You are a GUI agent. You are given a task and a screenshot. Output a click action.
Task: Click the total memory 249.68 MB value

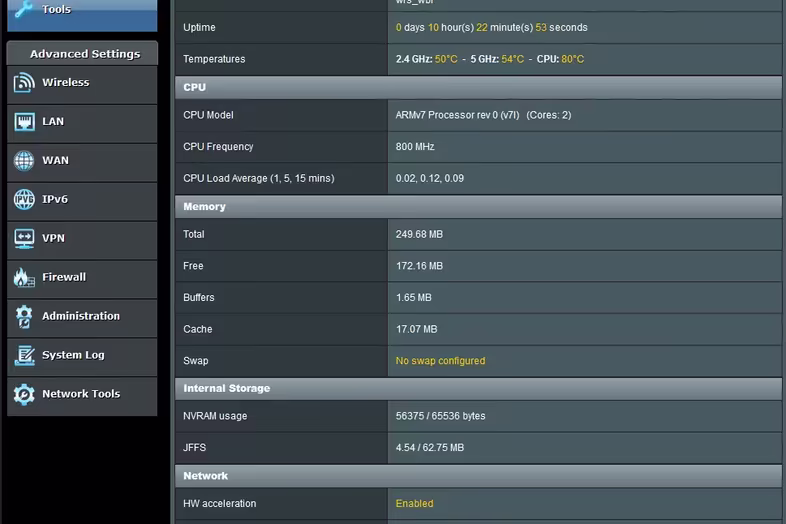pyautogui.click(x=419, y=235)
